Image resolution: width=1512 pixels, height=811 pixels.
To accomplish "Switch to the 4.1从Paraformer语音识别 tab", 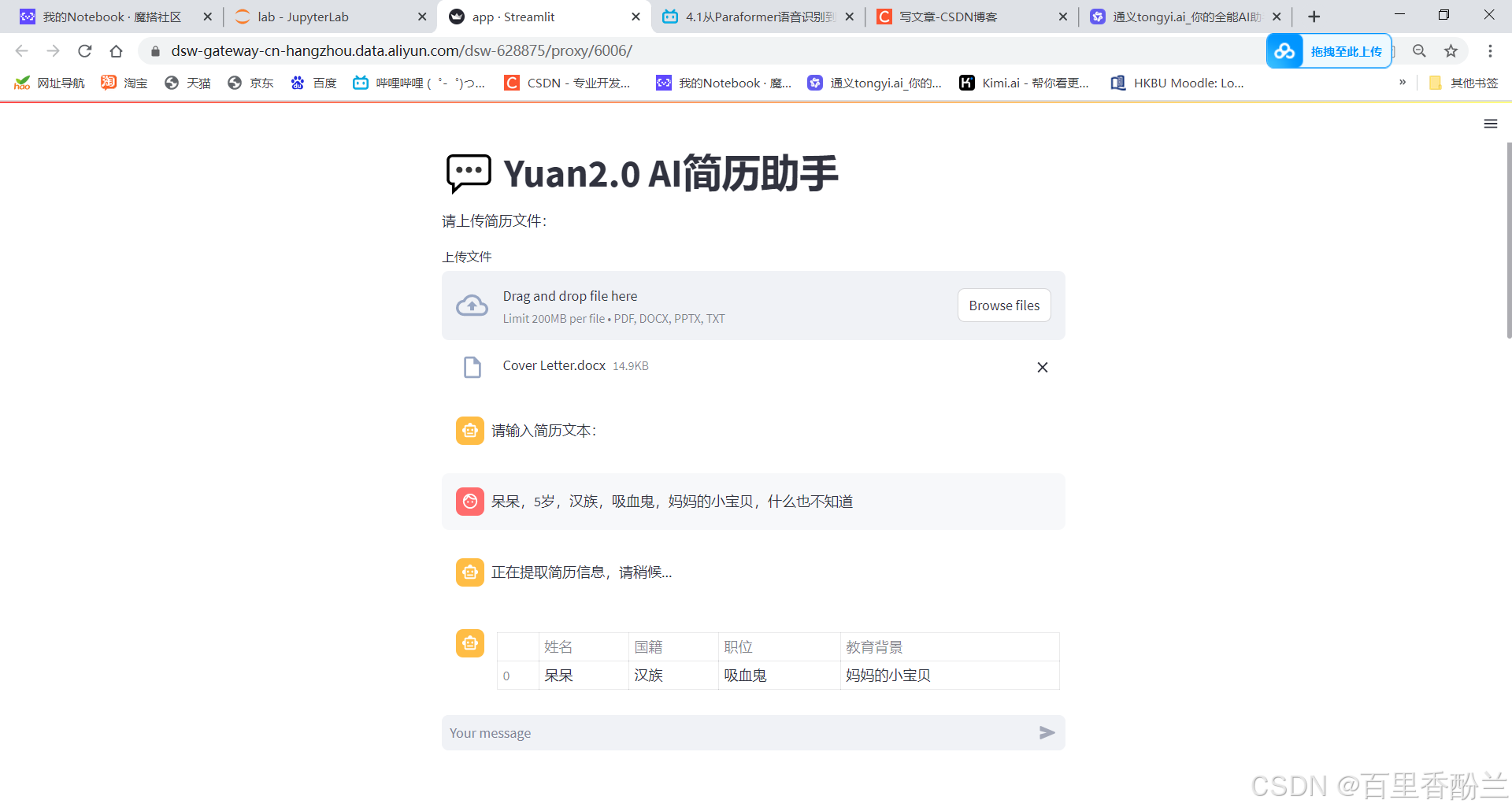I will pyautogui.click(x=748, y=17).
